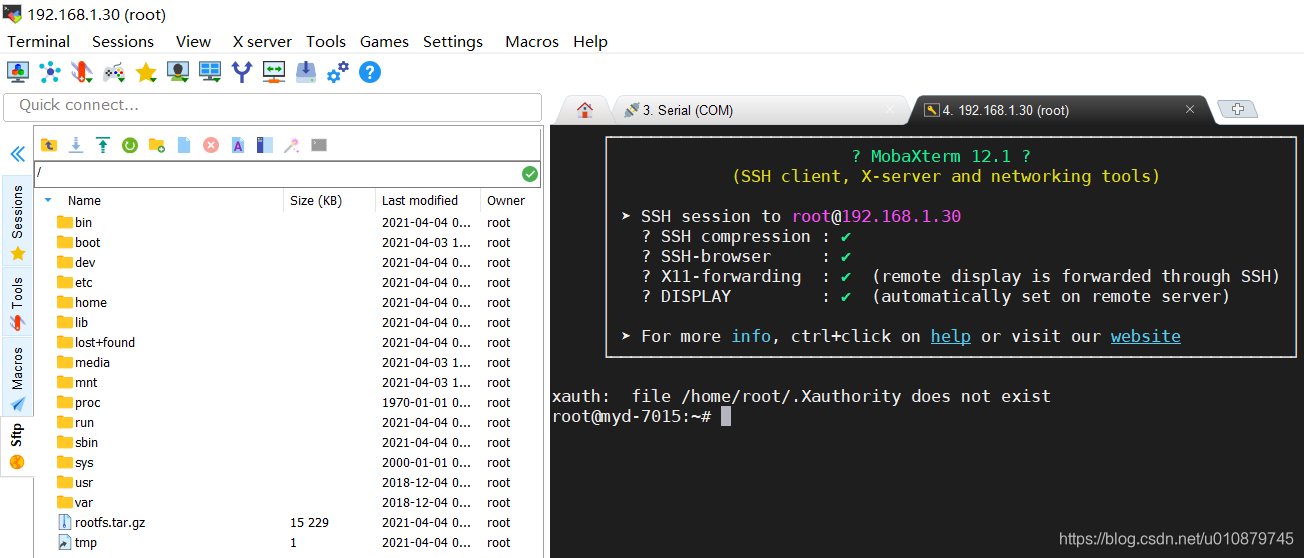Click the magic wand icon in SFTP toolbar
This screenshot has height=558, width=1304.
[x=291, y=145]
